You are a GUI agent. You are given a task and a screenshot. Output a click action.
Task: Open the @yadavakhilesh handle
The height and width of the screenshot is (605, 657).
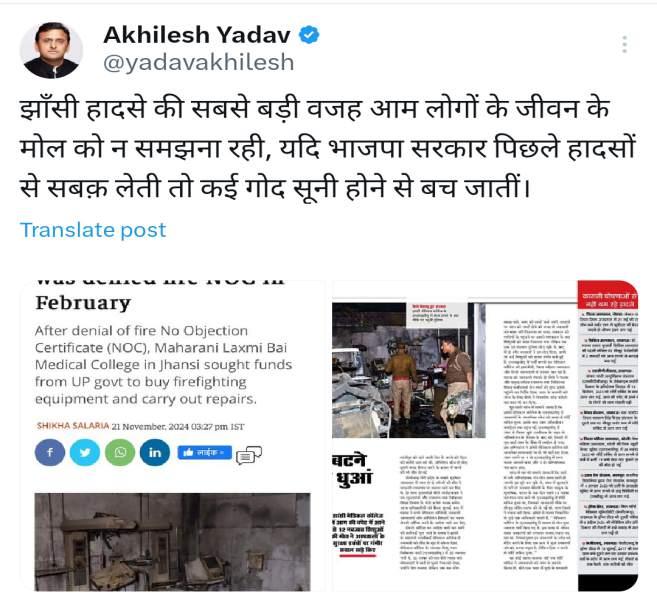pyautogui.click(x=199, y=62)
